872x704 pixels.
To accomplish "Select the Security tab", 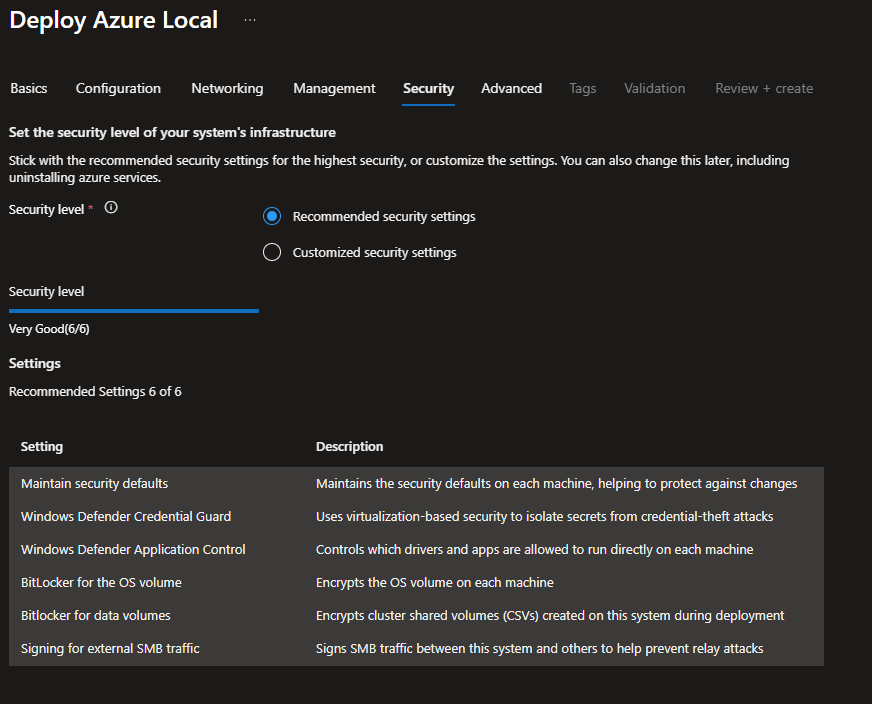I will [428, 88].
